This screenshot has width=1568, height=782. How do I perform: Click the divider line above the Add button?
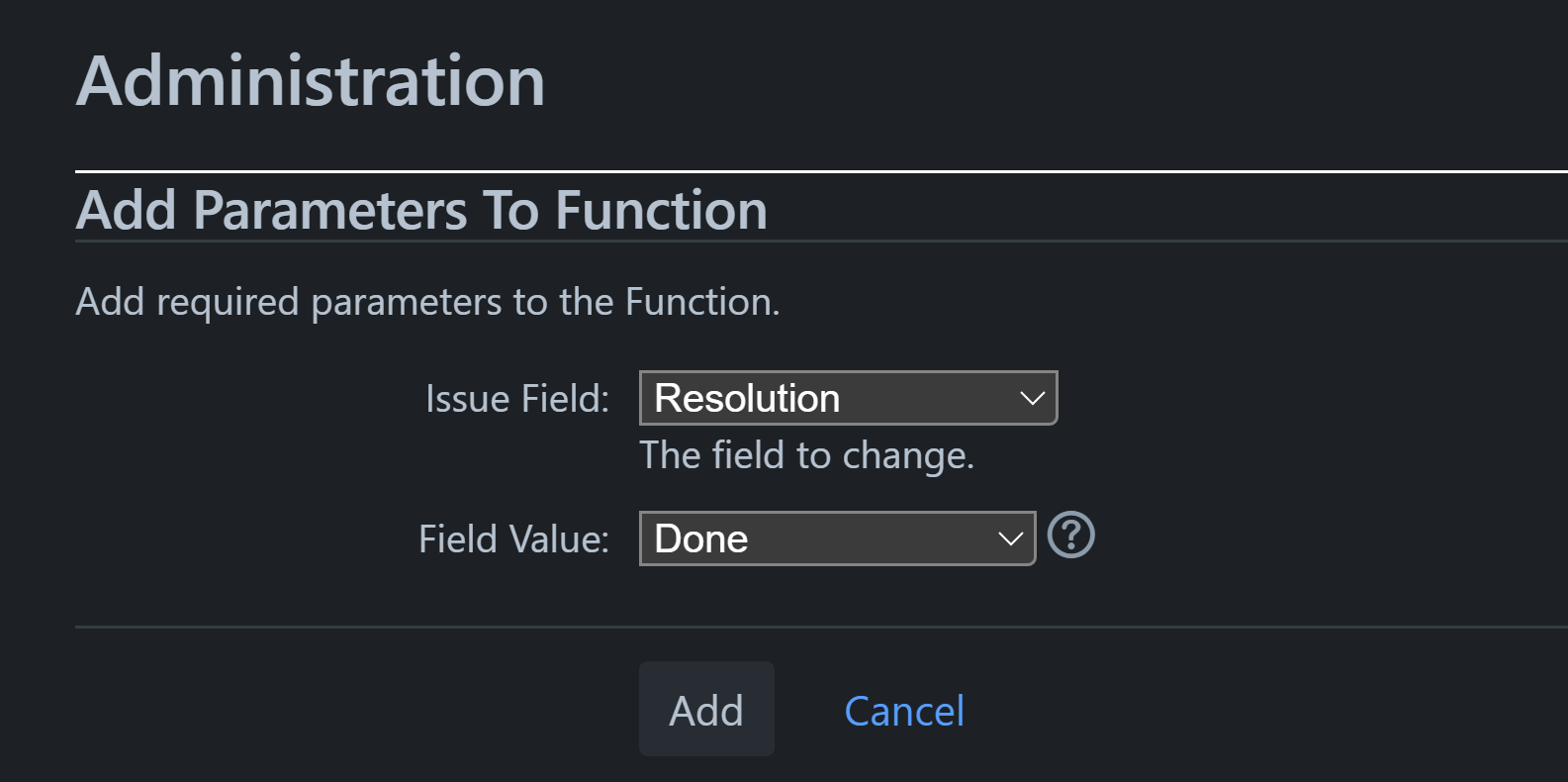coord(821,627)
